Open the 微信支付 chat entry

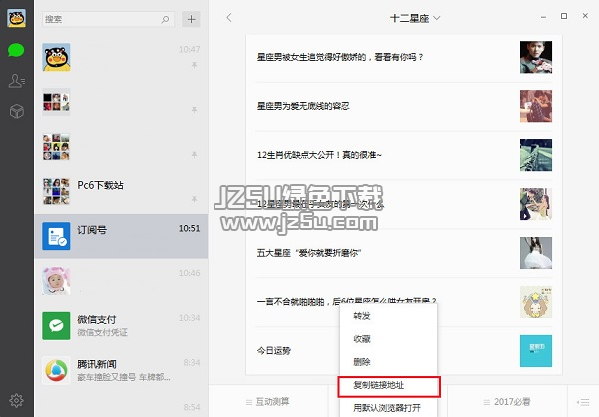click(121, 325)
